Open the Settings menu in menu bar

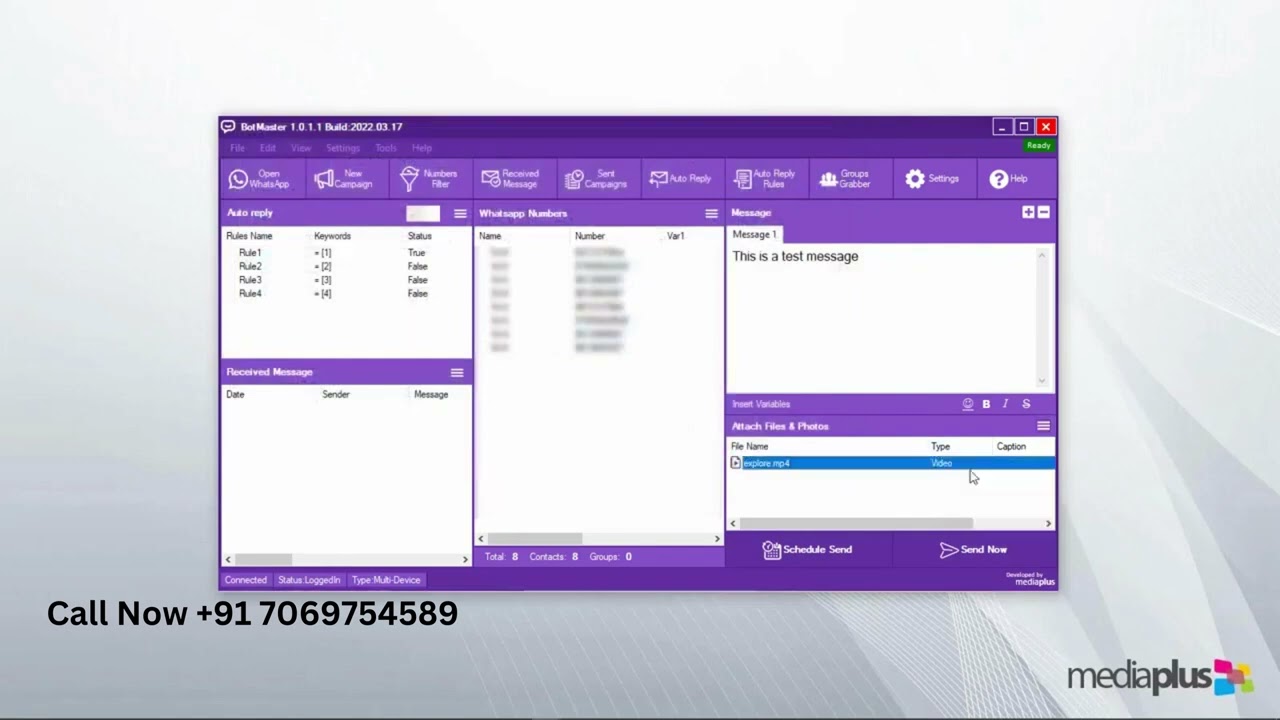click(343, 148)
